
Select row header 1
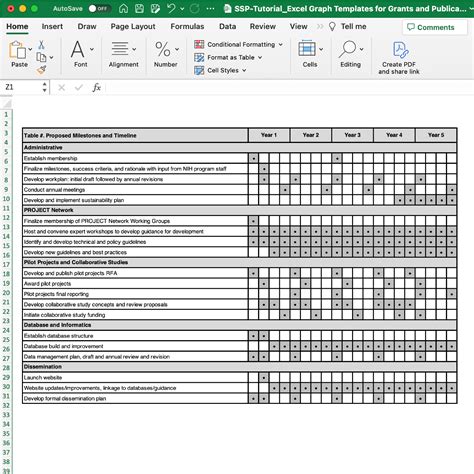[x=6, y=114]
